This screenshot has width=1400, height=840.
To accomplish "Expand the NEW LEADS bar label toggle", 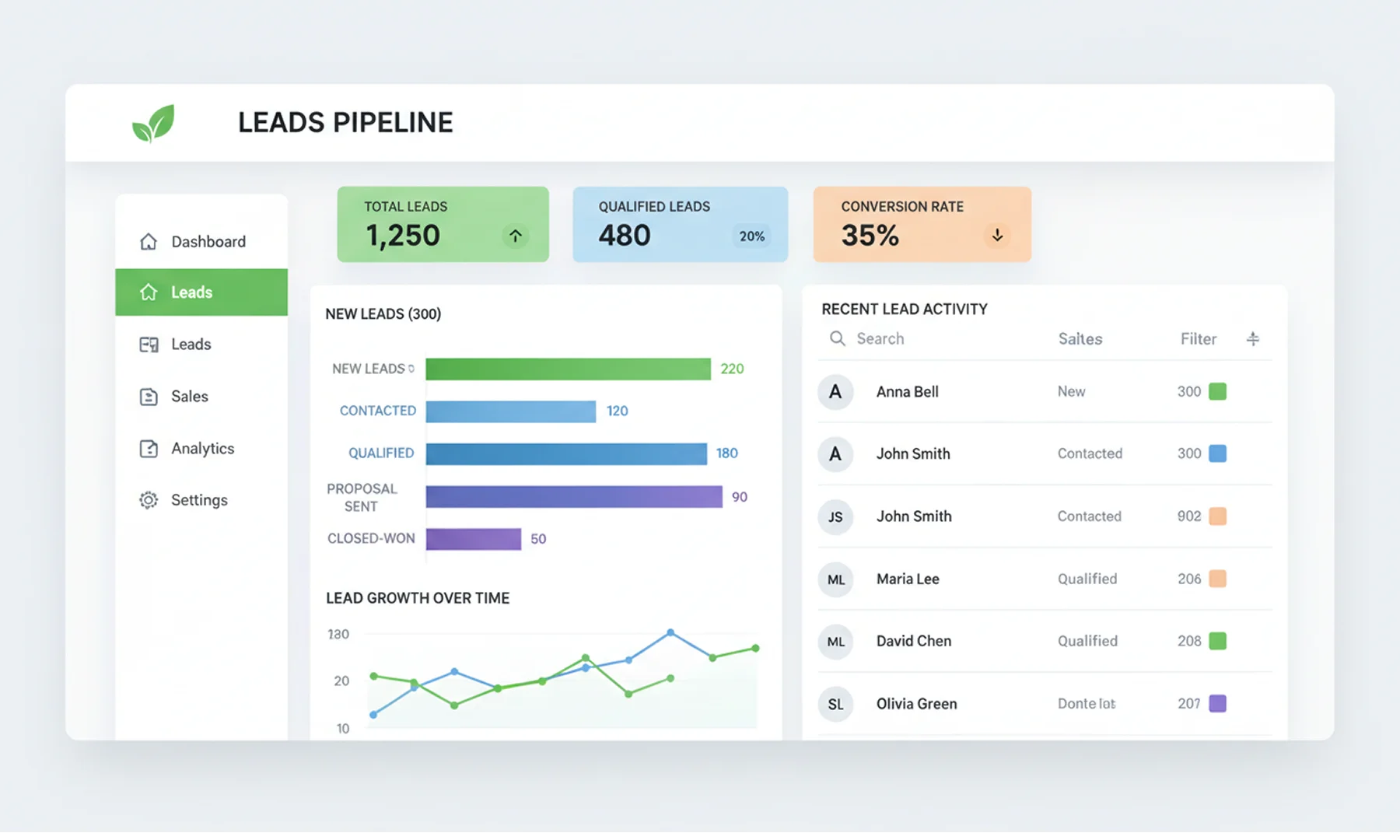I will [x=411, y=369].
